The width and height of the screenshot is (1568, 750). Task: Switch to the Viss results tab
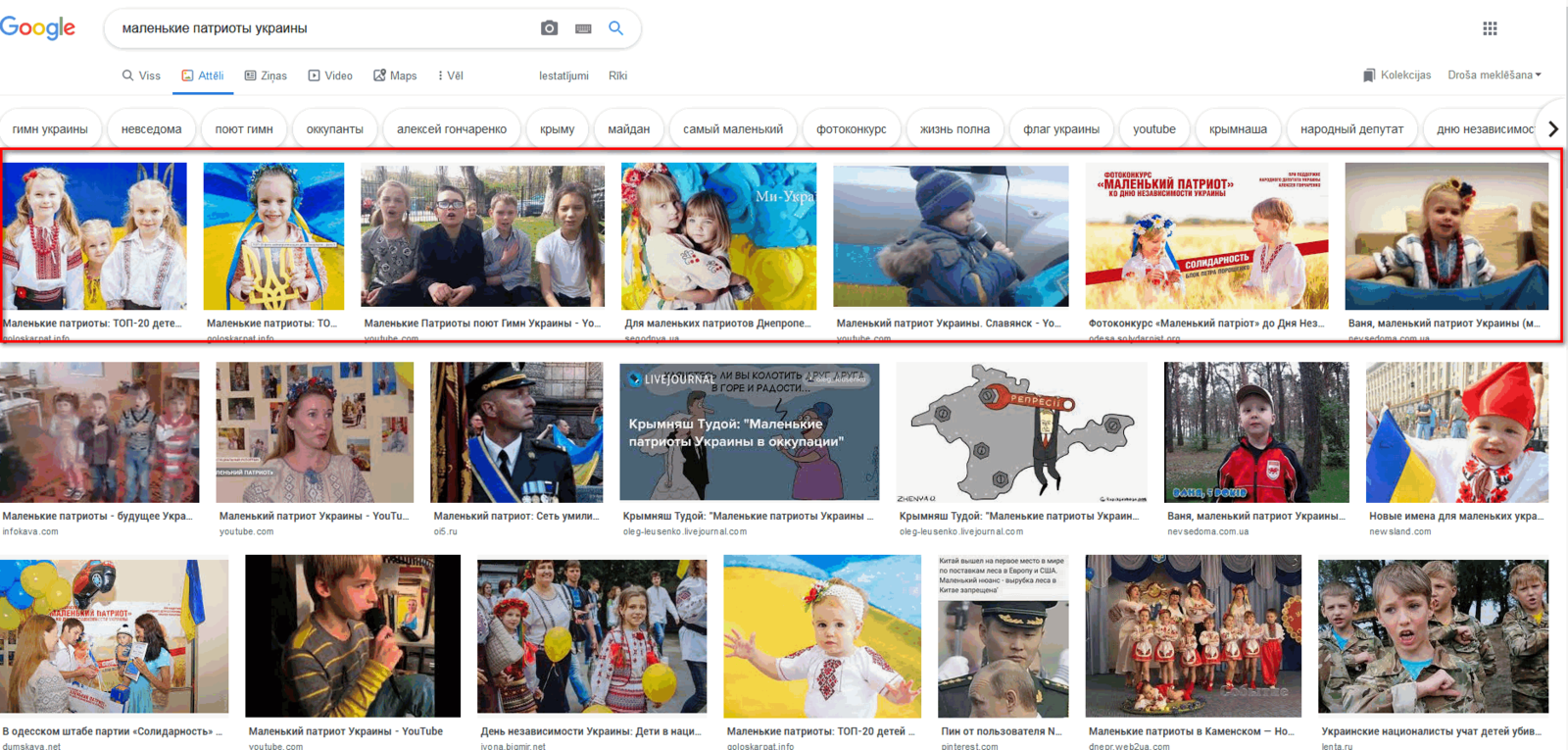pos(141,75)
